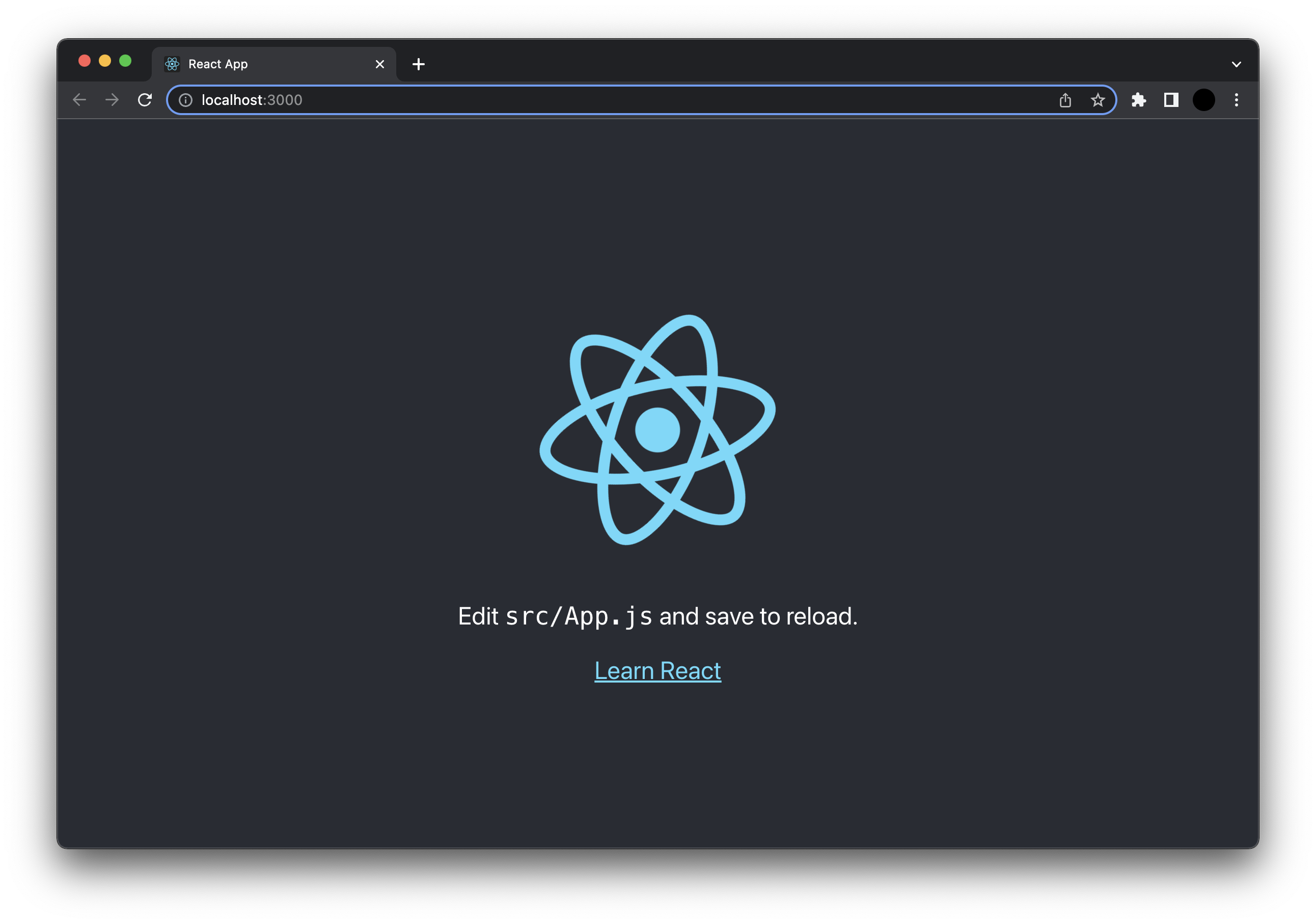This screenshot has width=1316, height=924.
Task: Click the profile avatar circle
Action: tap(1204, 100)
